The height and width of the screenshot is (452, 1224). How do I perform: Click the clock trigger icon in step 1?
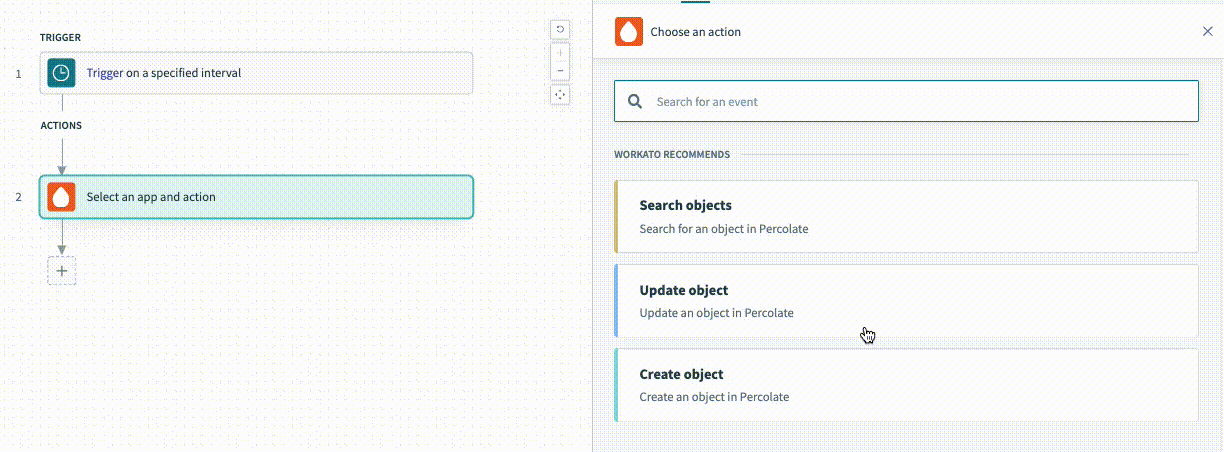point(62,73)
